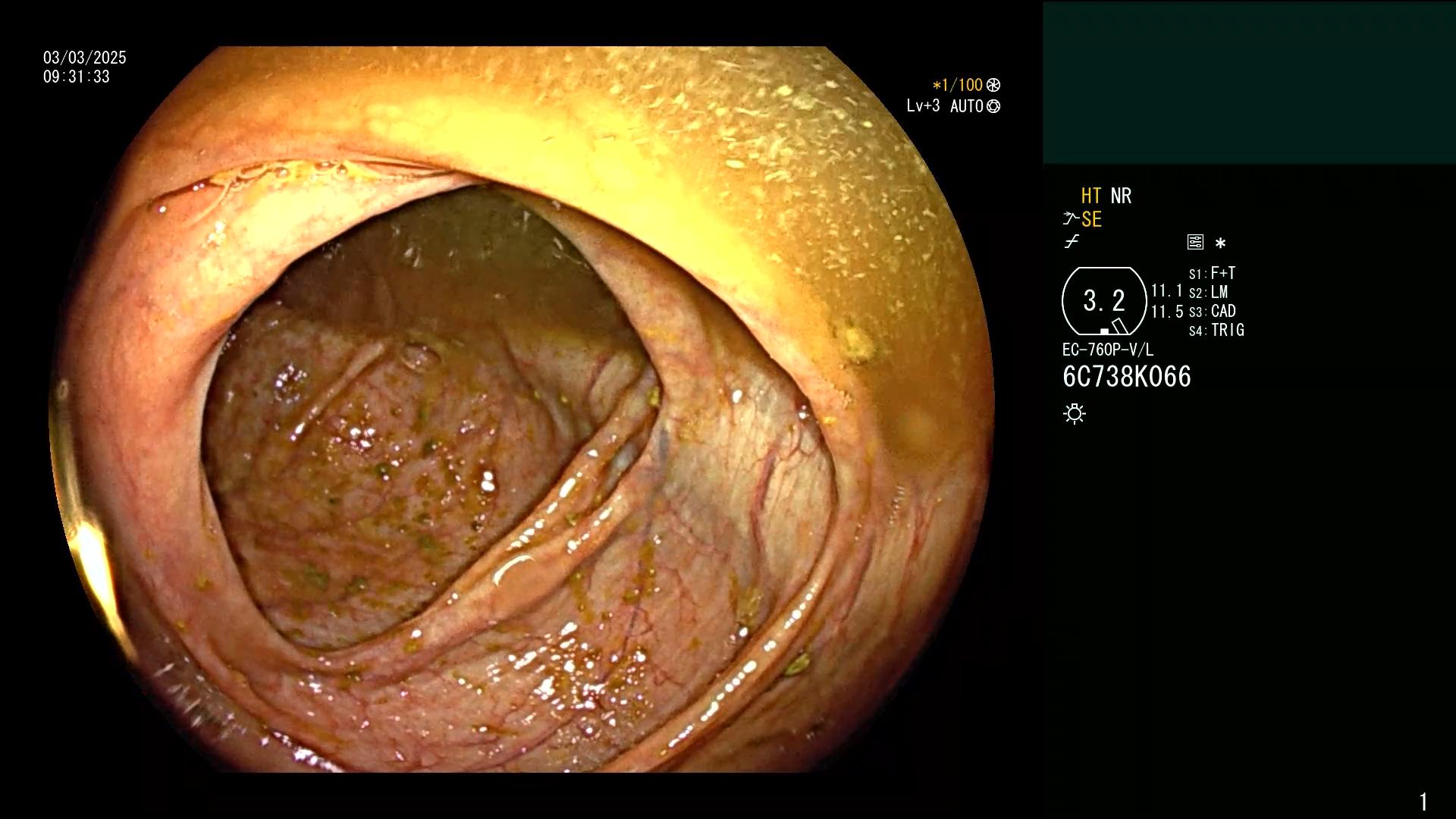Click the S3: CAD switch assignment

click(x=1212, y=311)
